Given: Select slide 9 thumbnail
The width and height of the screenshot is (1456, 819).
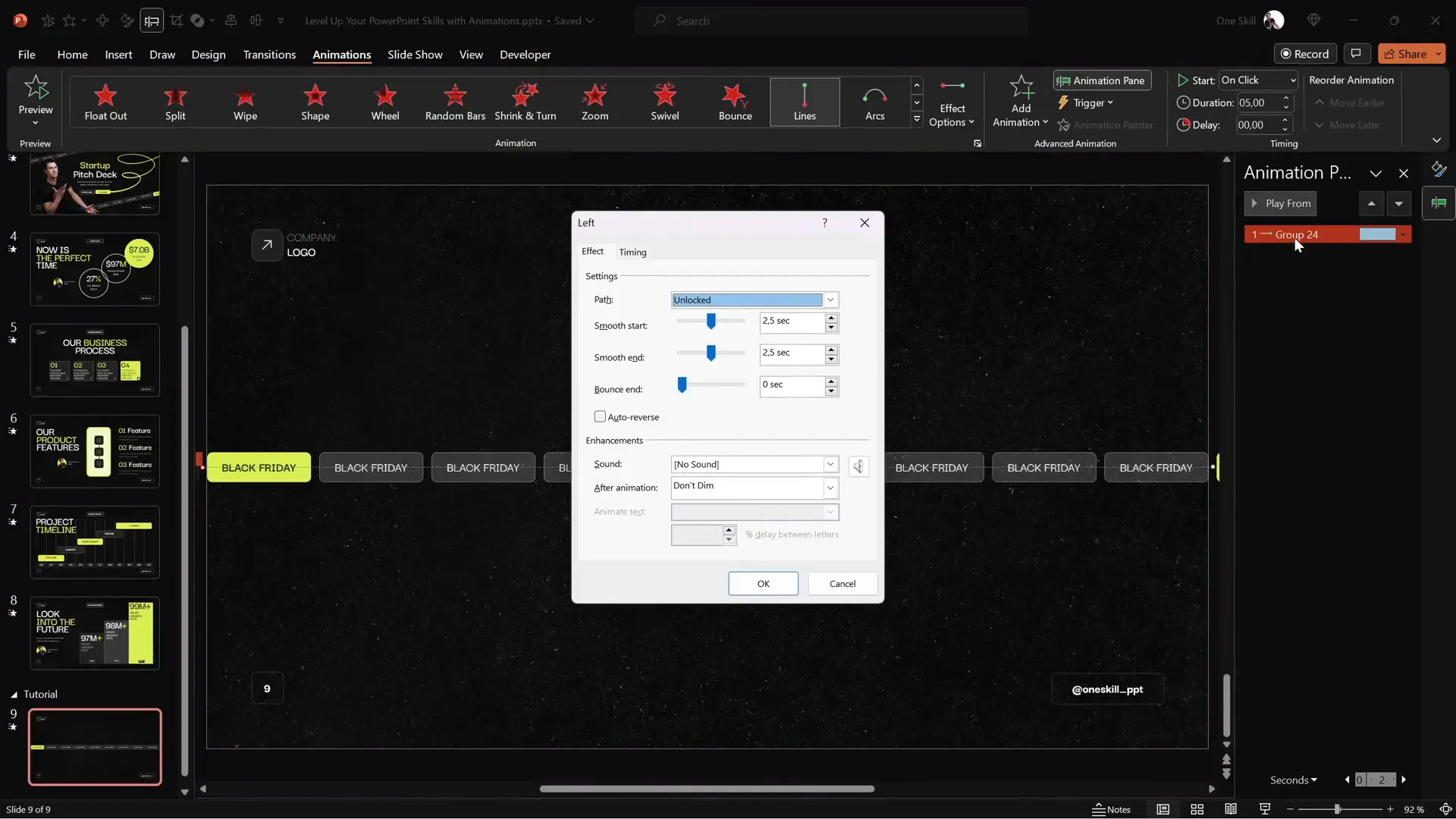Looking at the screenshot, I should click(95, 746).
